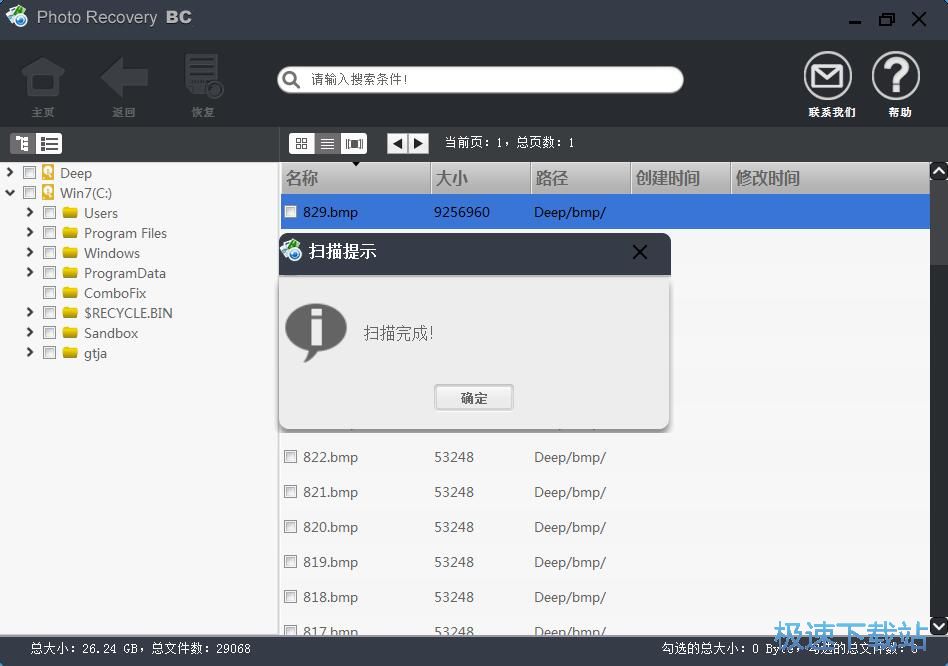Select the 819.bmp file name
Screen dimensions: 948x666
click(x=330, y=562)
